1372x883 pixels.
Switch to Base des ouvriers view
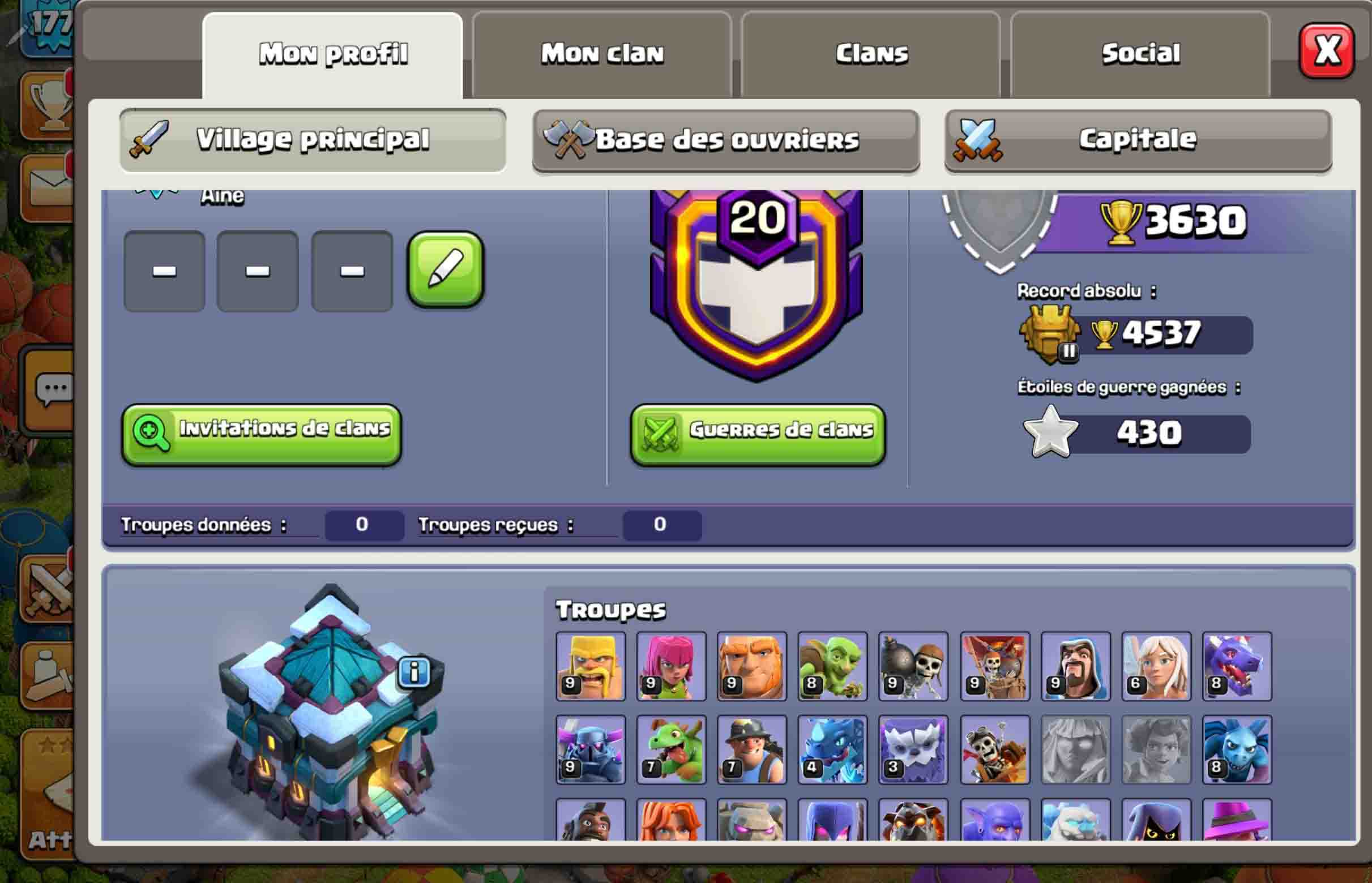pos(725,140)
